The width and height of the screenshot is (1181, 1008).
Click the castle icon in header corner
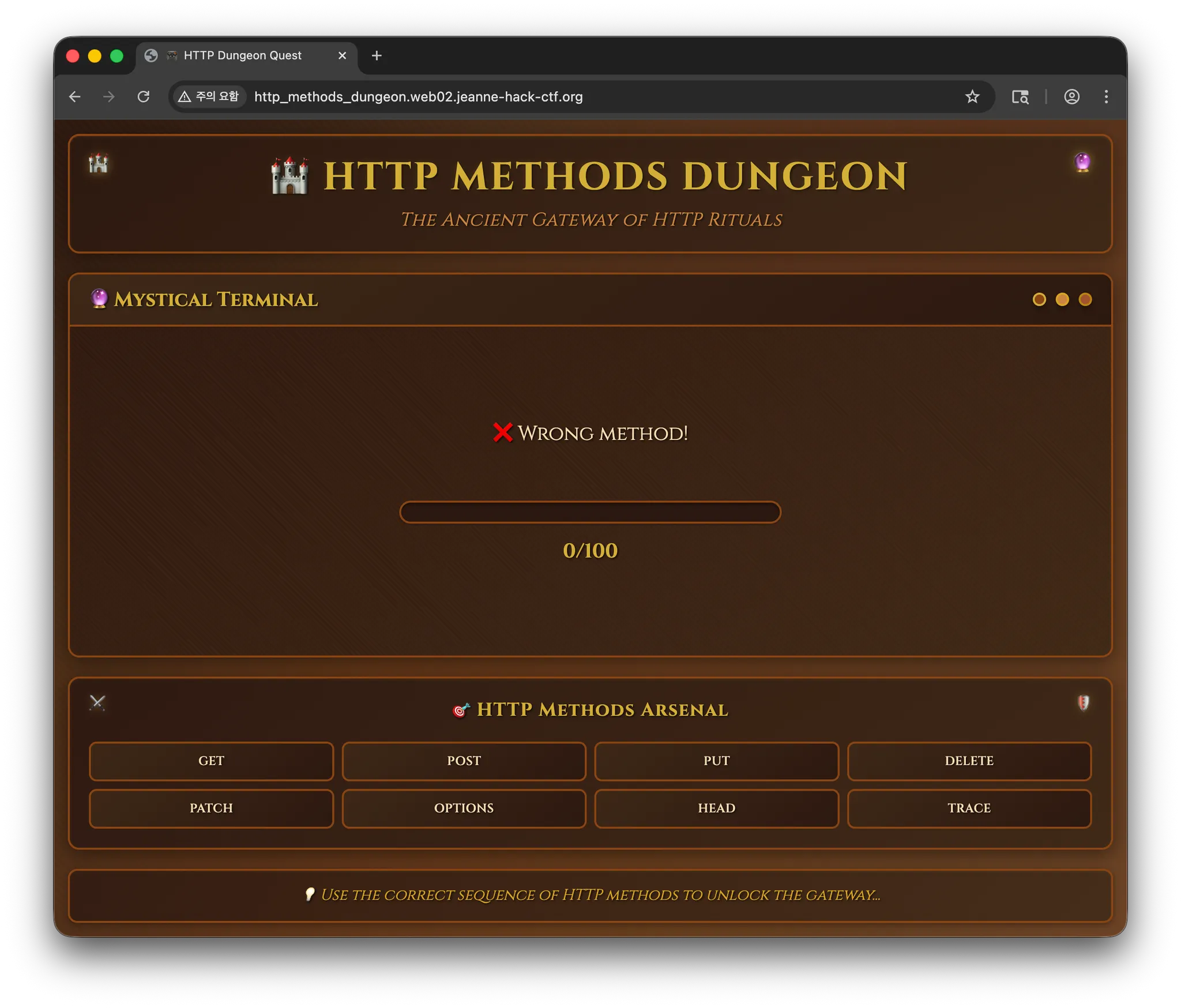click(x=98, y=164)
